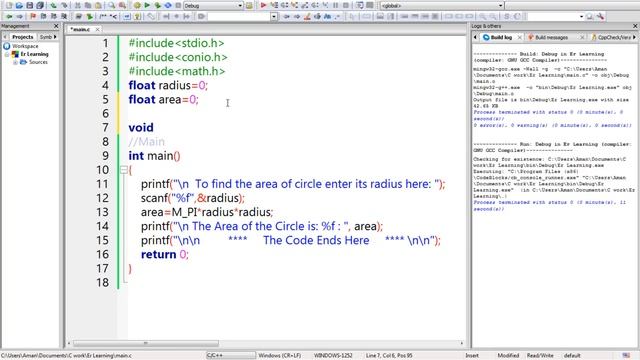Click the Insert mode status entry
The width and height of the screenshot is (640, 360).
pyautogui.click(x=472, y=356)
